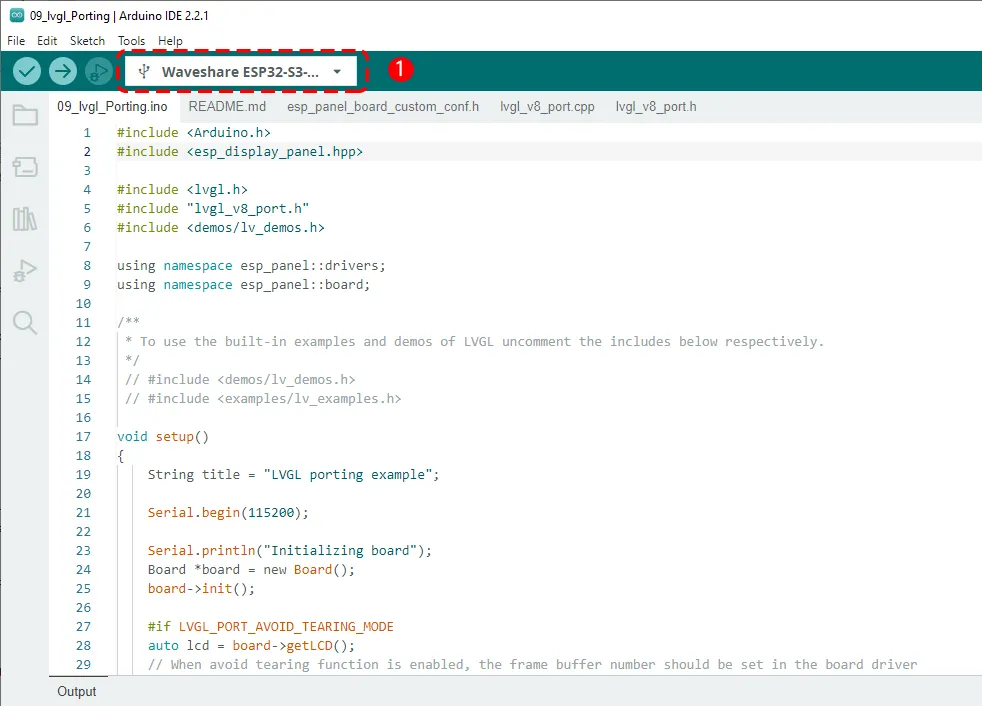
Task: Click the Output panel label
Action: pos(76,691)
